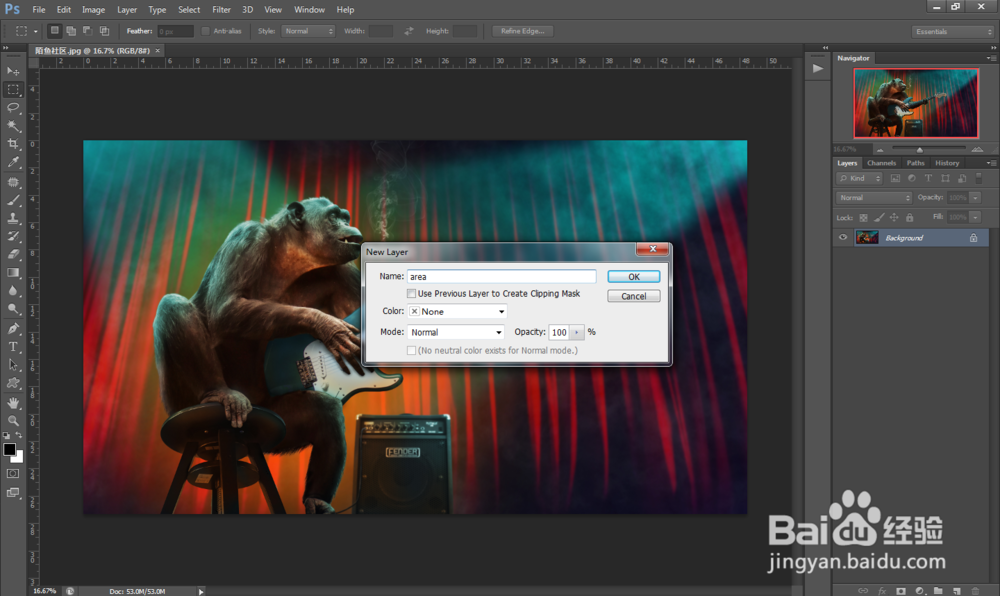The width and height of the screenshot is (1000, 596).
Task: Click Add a layer style fx icon
Action: (x=882, y=591)
